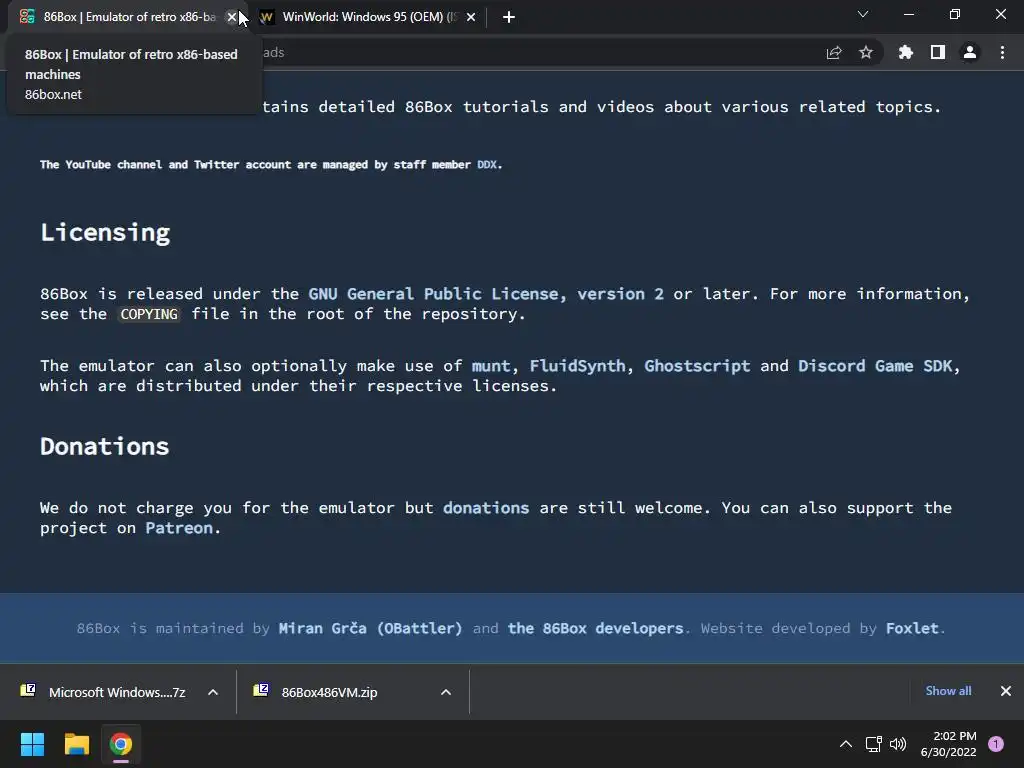Open the DDX staff member link
The width and height of the screenshot is (1024, 768).
coord(487,165)
